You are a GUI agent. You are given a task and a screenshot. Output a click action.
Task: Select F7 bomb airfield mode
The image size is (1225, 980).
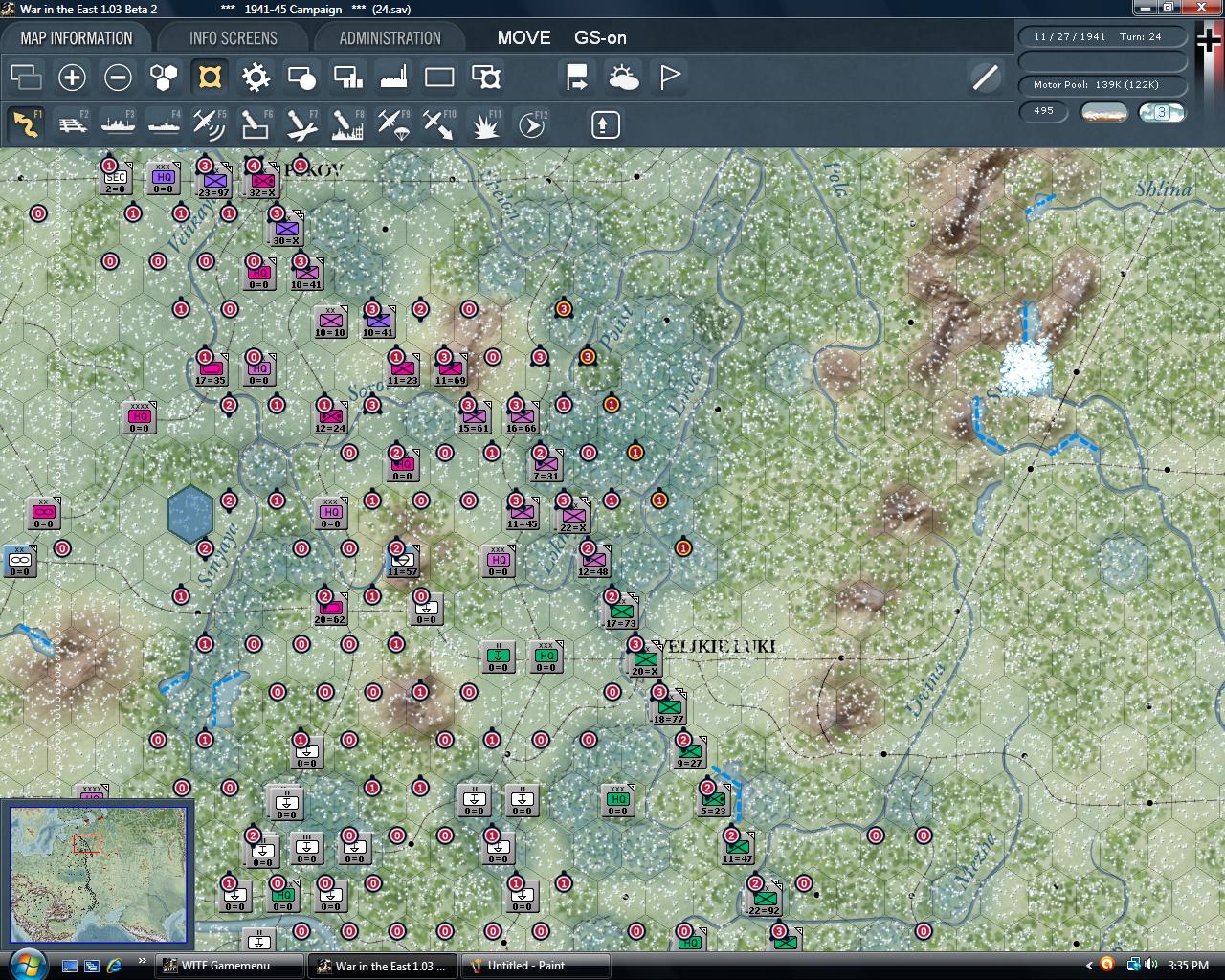301,124
